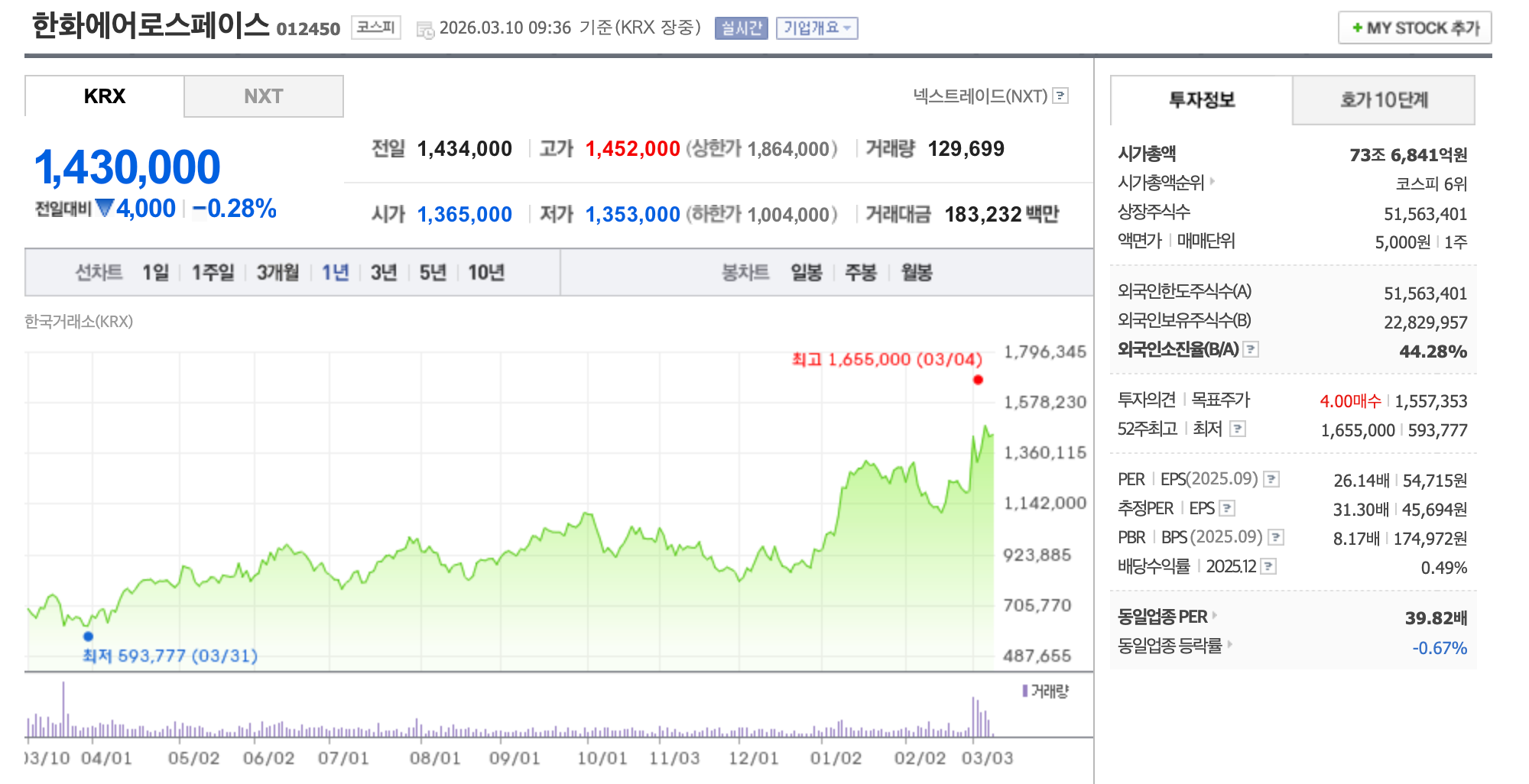Click the tall volume bar near 03/03

point(974,717)
